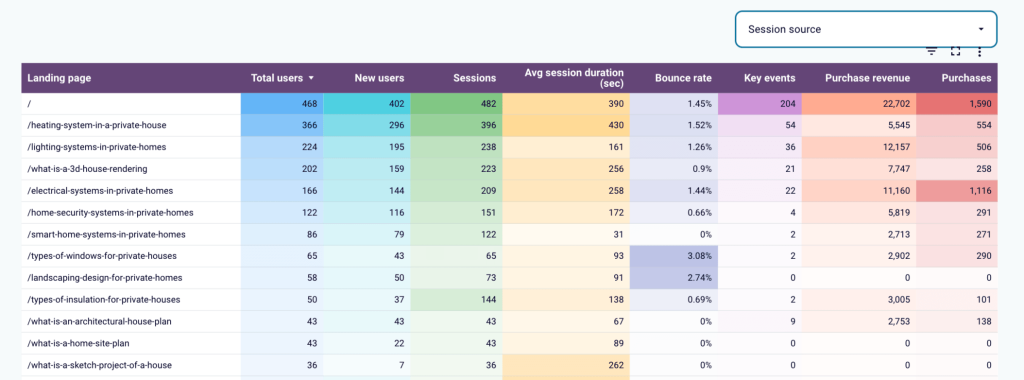Sort by Purchases column header

pyautogui.click(x=967, y=78)
